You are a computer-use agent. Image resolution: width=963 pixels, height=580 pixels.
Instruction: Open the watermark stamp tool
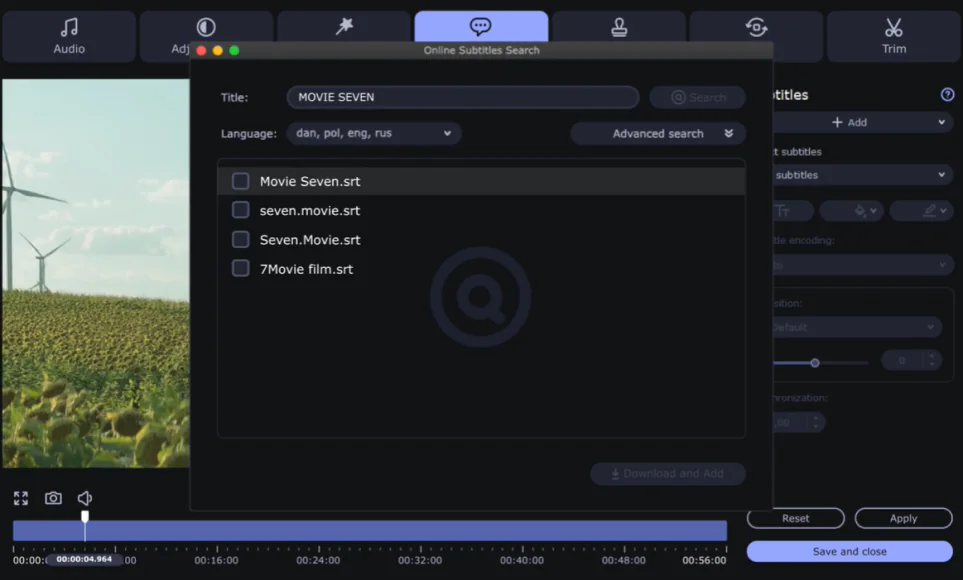tap(619, 28)
